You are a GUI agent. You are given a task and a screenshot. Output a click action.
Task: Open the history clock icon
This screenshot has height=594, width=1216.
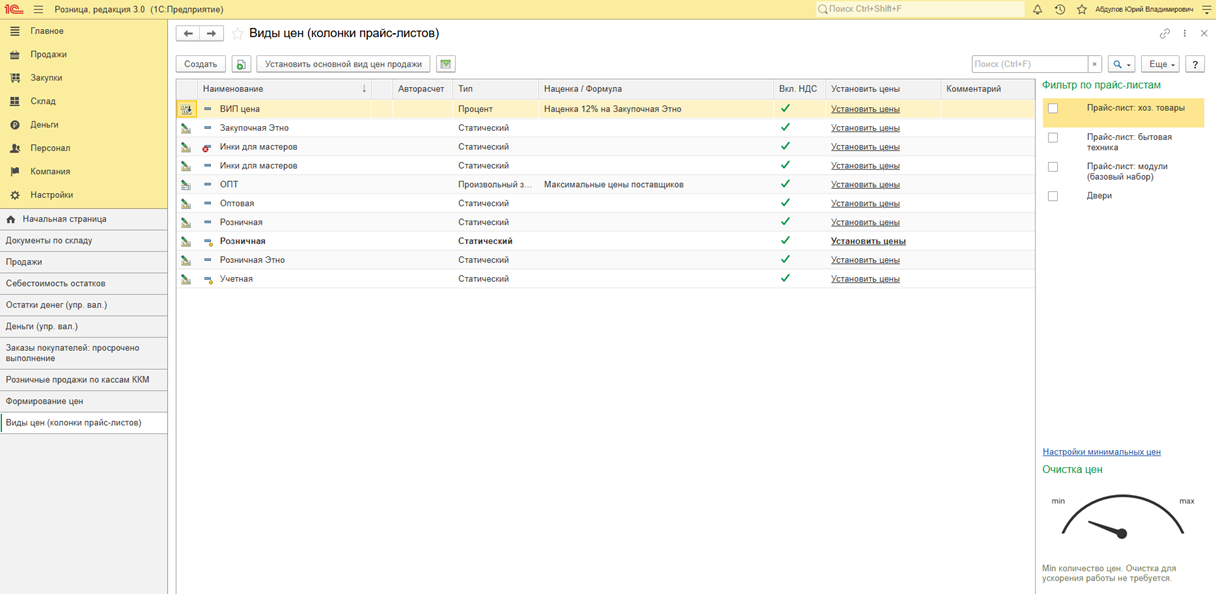pyautogui.click(x=1059, y=9)
